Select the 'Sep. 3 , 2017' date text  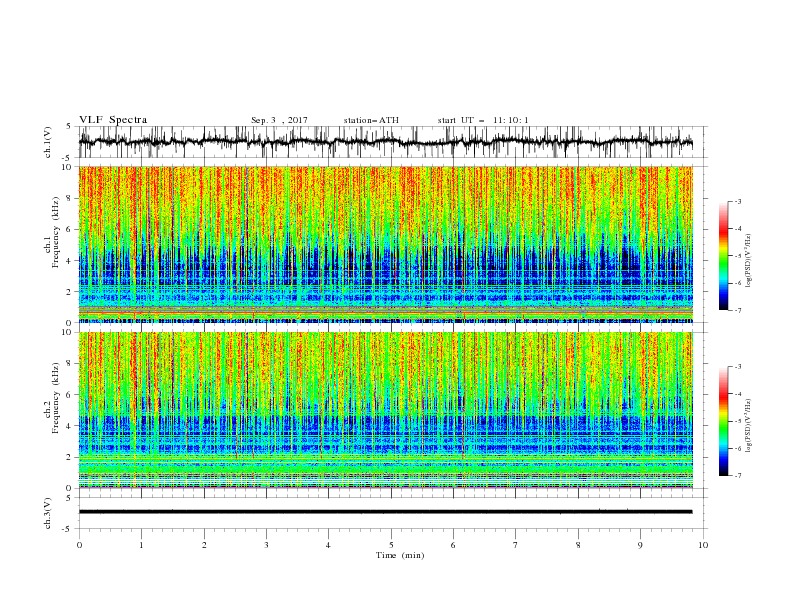click(x=279, y=120)
